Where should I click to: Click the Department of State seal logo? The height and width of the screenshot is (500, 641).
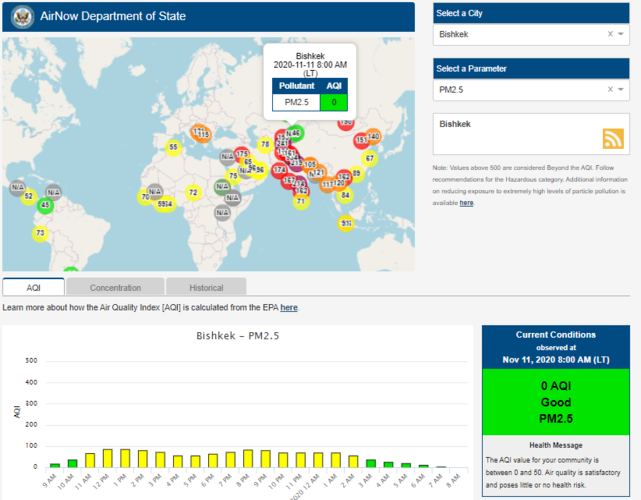point(24,17)
